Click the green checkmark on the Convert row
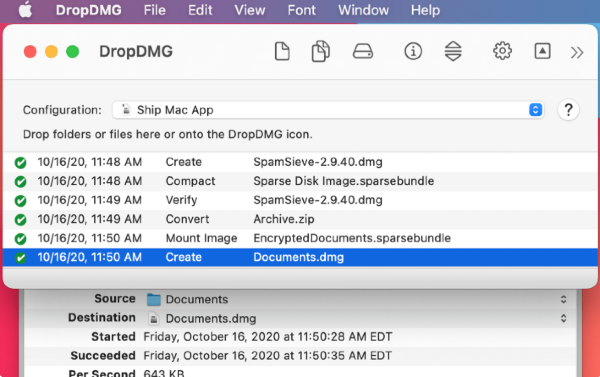 coord(20,220)
